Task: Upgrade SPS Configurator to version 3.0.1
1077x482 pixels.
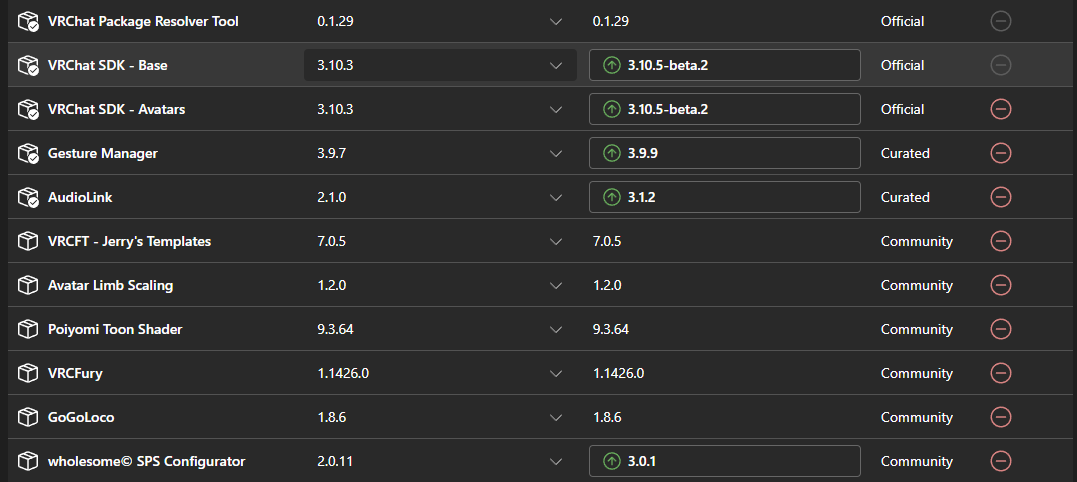Action: coord(725,461)
